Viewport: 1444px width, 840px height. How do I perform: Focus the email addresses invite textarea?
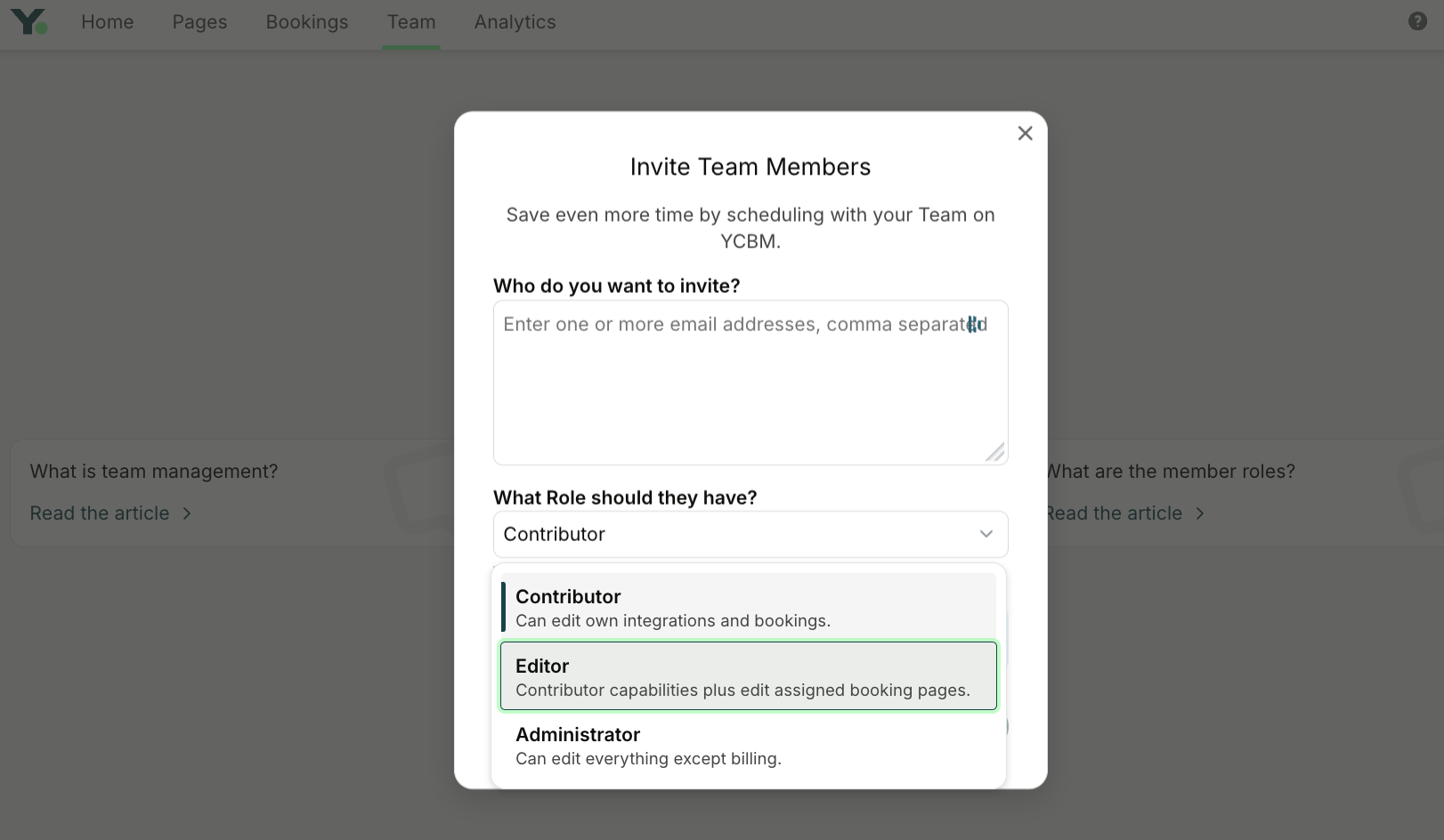click(750, 383)
